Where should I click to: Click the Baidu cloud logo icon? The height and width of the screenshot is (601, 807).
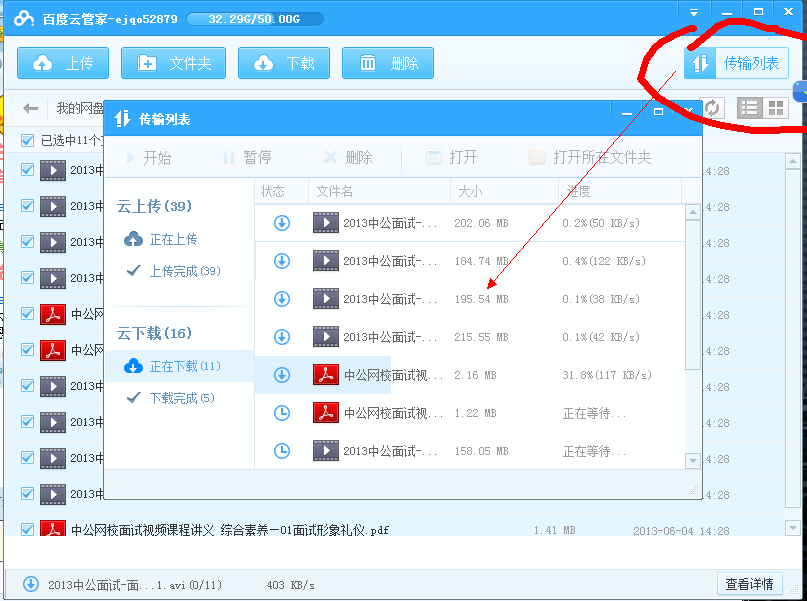[x=24, y=19]
